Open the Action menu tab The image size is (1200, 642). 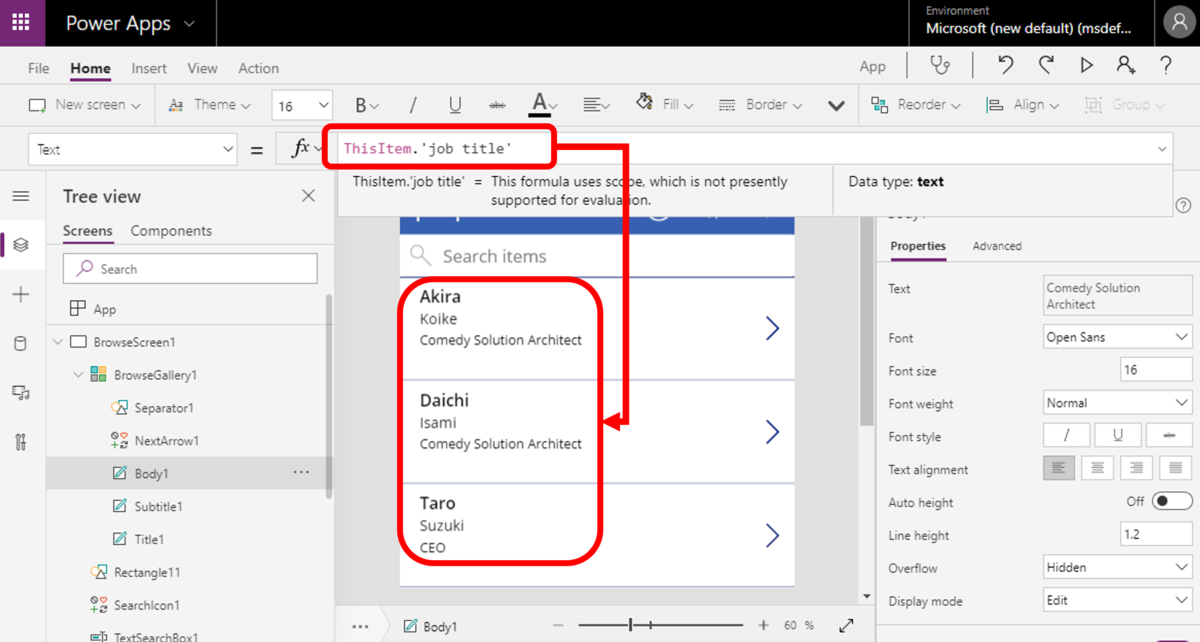(x=258, y=68)
